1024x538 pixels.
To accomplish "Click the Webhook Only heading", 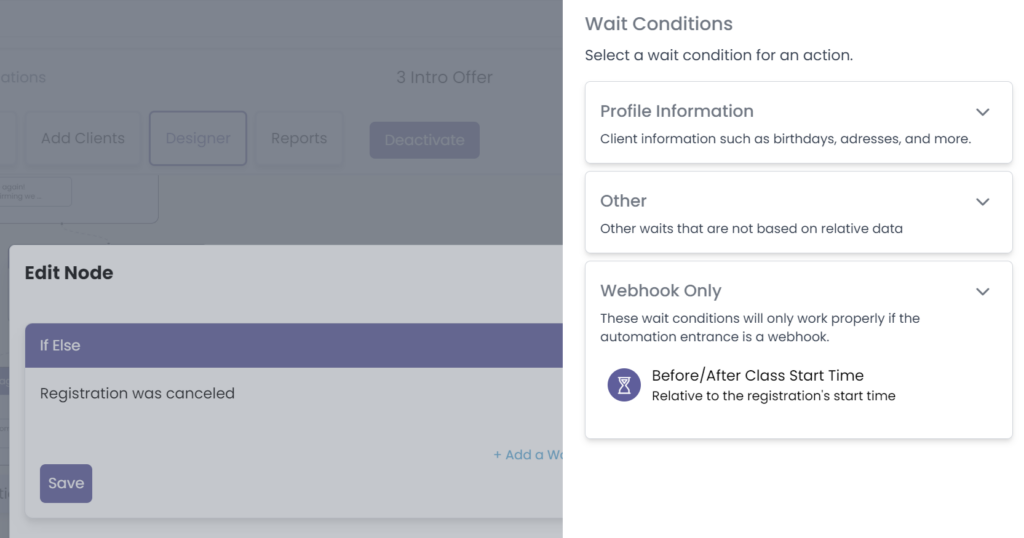I will tap(660, 291).
